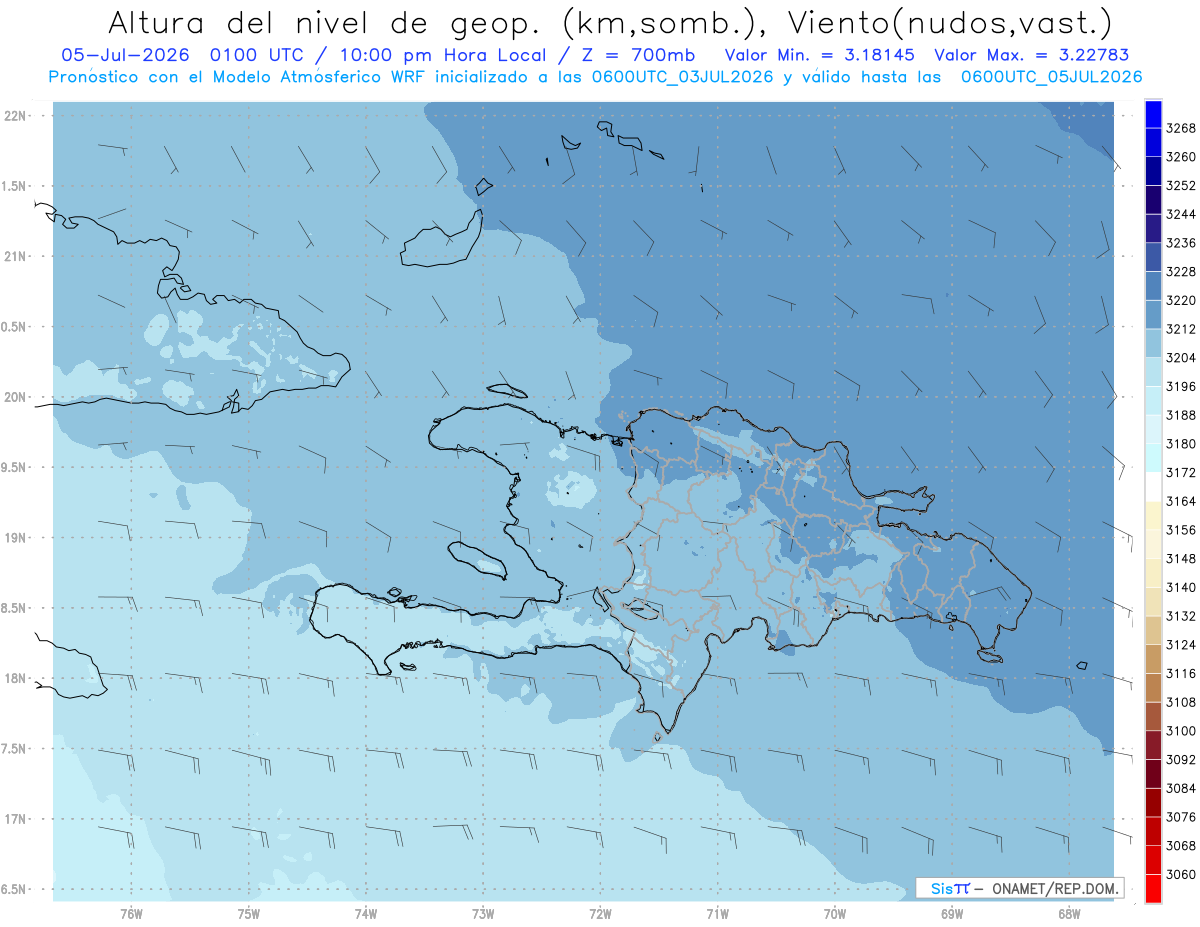Screen dimensions: 1200x927
Task: Select initialization time '0600UTC_03JUL2026'
Action: point(681,77)
